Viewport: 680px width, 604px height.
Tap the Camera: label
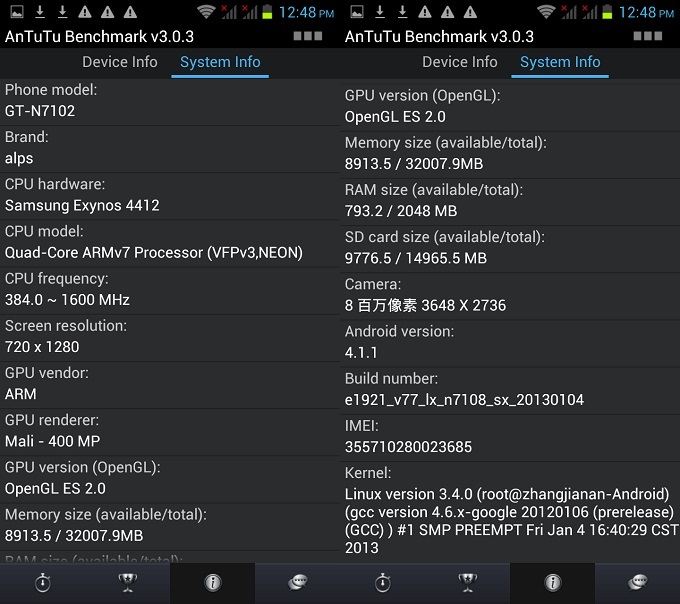tap(373, 284)
